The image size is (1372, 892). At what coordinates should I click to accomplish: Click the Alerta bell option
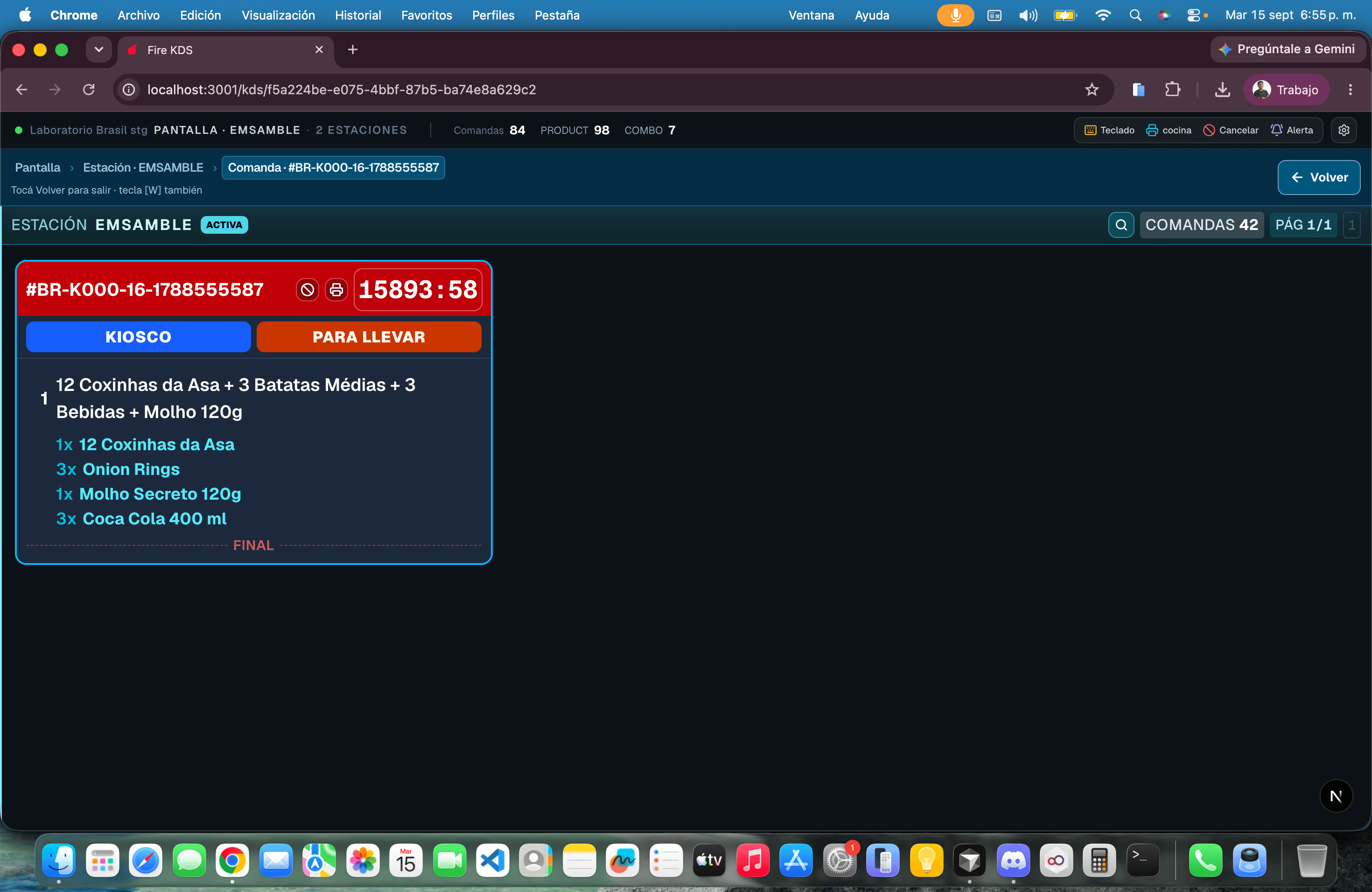(x=1292, y=130)
